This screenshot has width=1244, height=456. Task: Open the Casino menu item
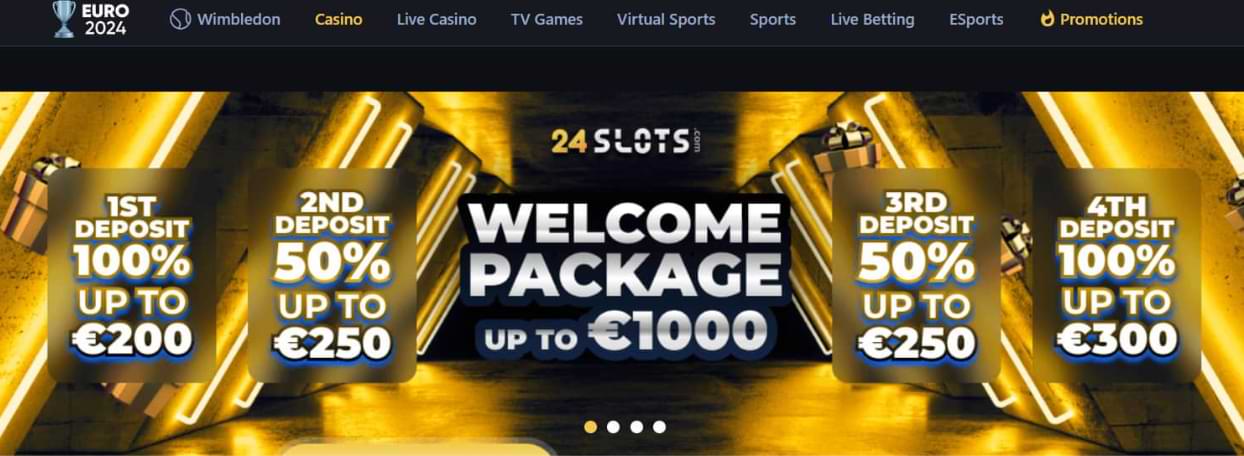338,19
